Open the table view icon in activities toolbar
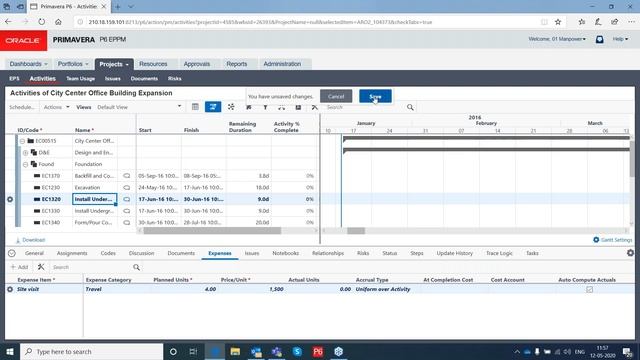The width and height of the screenshot is (640, 360). coord(195,107)
